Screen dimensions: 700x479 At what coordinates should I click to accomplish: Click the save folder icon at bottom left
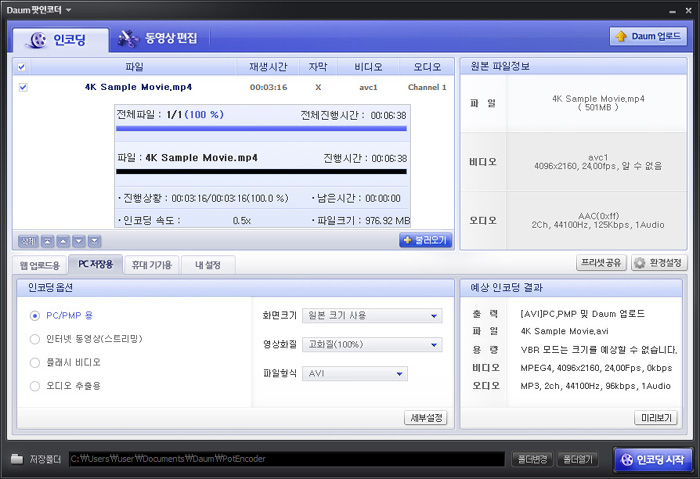(17, 459)
